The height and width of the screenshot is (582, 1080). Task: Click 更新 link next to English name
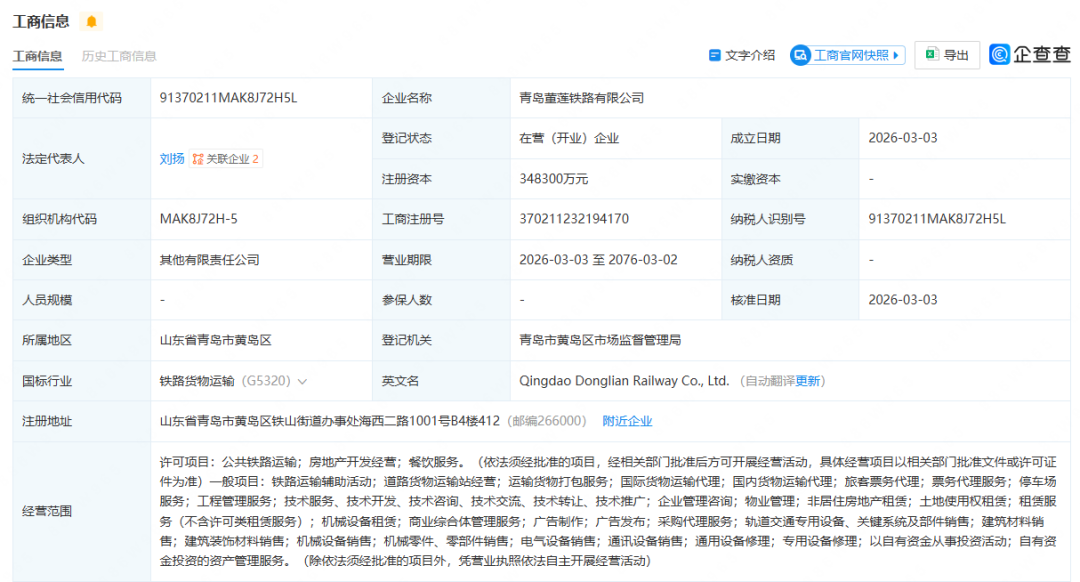coord(807,381)
